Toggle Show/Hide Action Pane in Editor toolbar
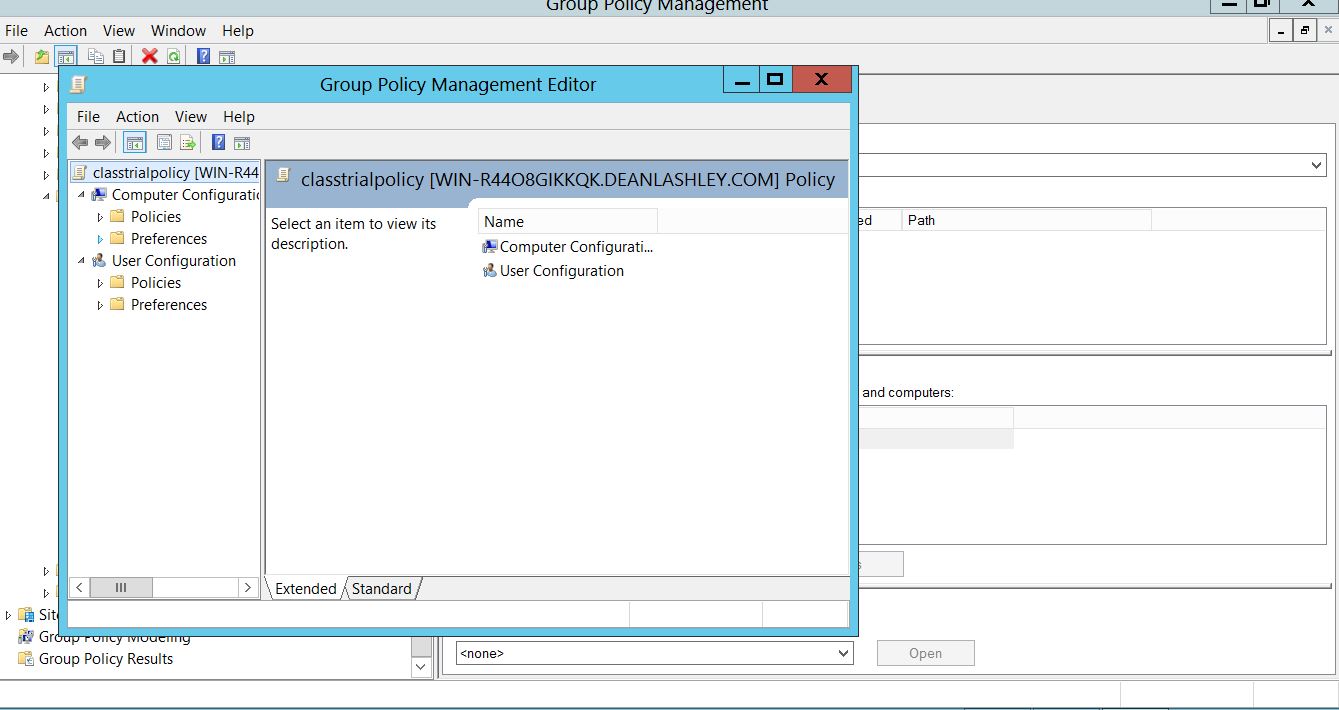This screenshot has height=710, width=1339. point(241,143)
